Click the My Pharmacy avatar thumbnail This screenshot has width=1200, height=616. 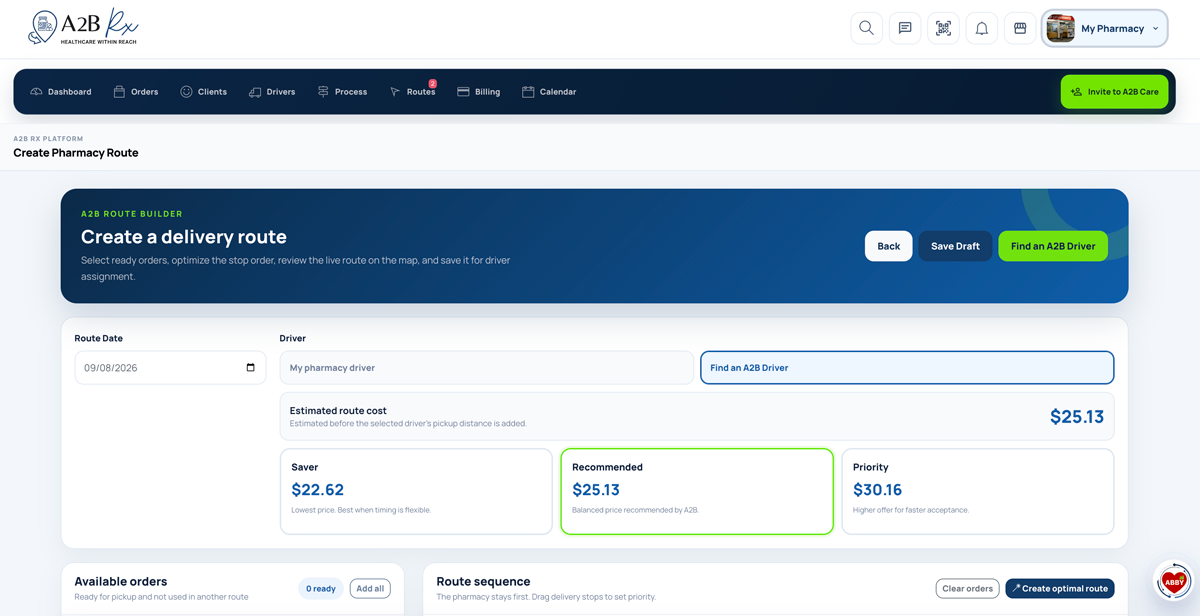pos(1060,28)
